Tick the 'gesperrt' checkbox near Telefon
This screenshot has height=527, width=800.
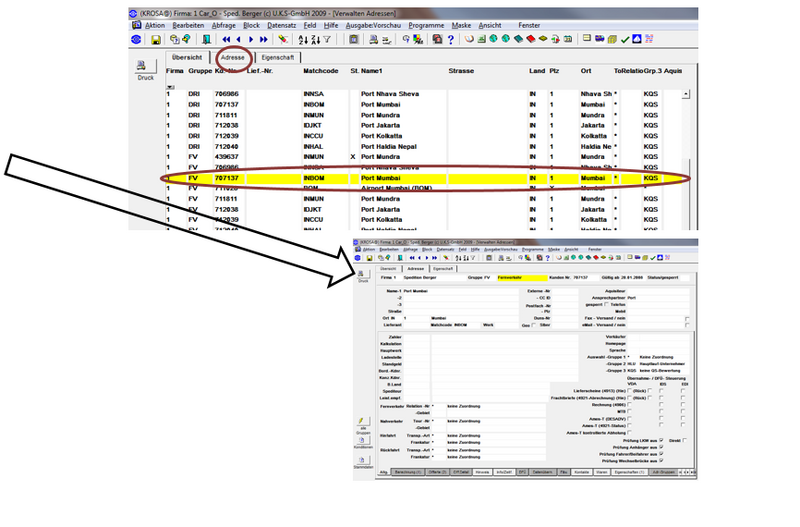click(x=606, y=305)
